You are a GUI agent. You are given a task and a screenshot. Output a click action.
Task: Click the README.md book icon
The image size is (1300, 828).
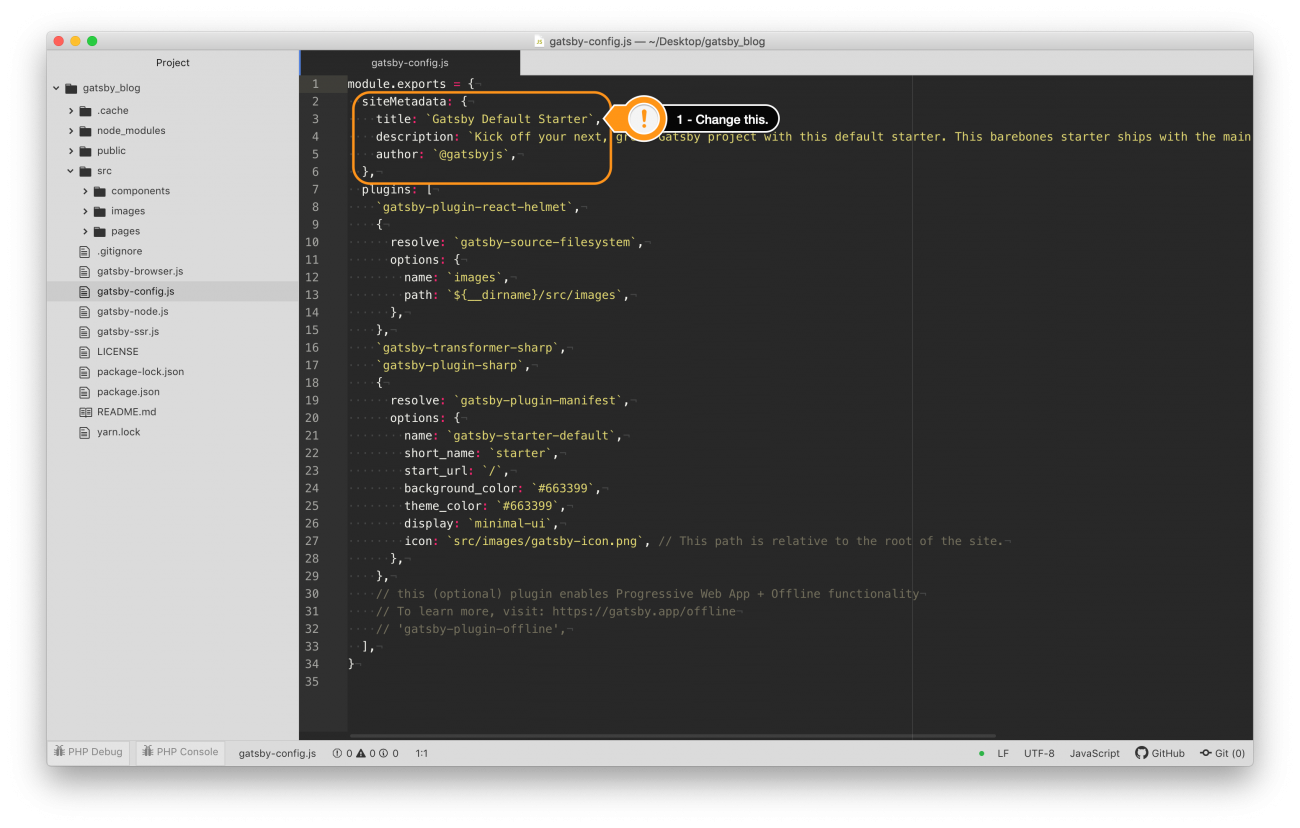click(x=85, y=412)
